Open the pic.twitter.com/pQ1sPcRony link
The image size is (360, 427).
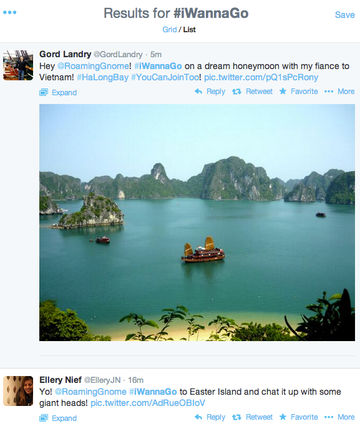click(x=261, y=77)
